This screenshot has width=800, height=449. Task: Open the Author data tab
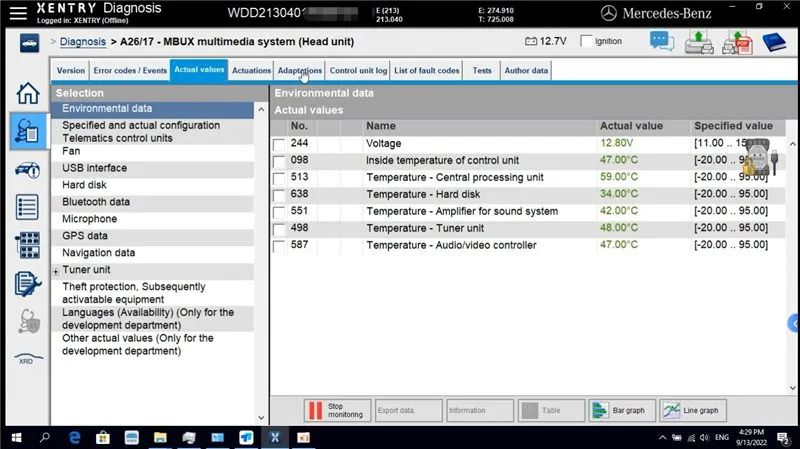click(526, 70)
